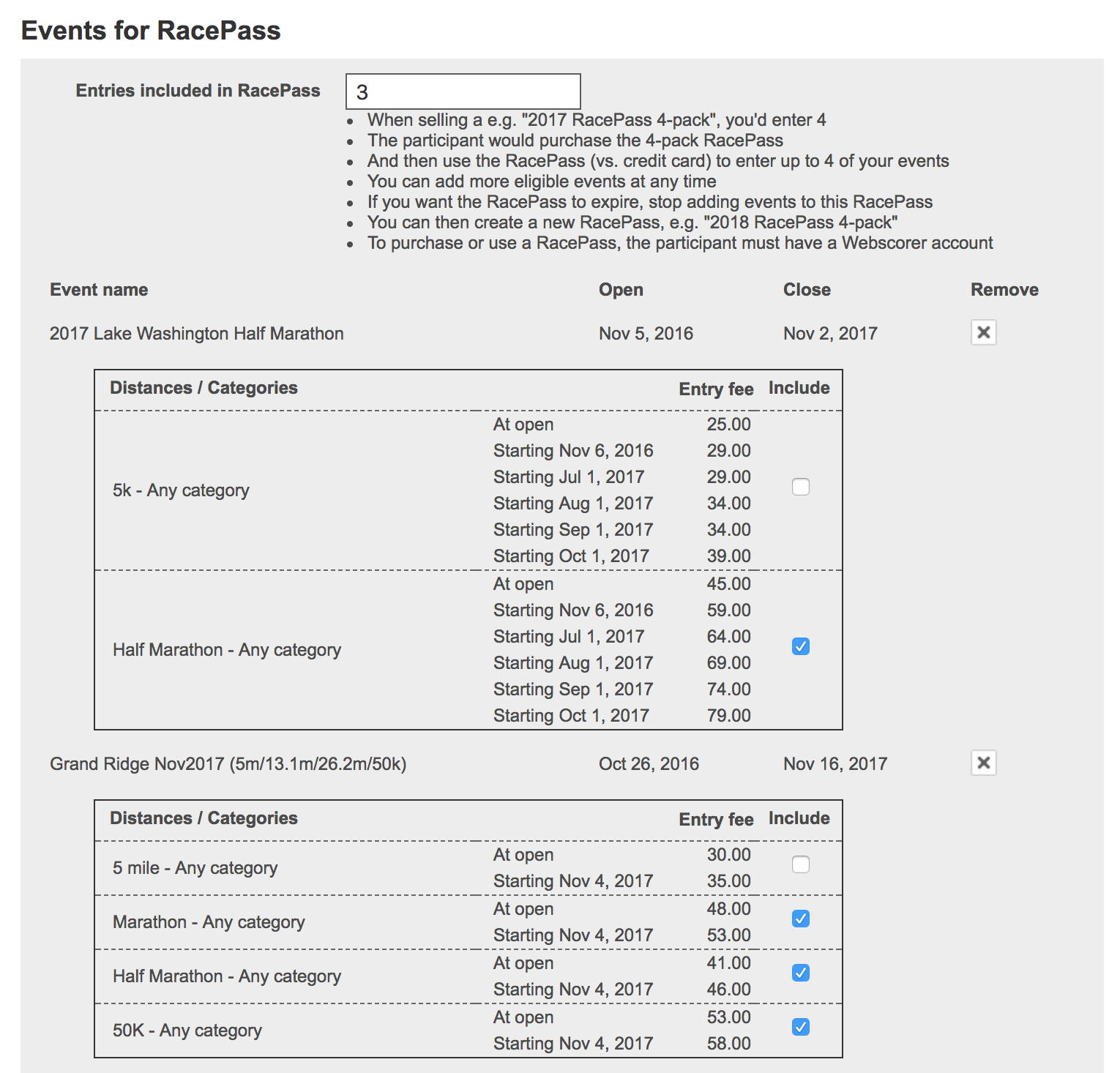The image size is (1120, 1073).
Task: Uncheck the Marathon Any category checkbox
Action: (801, 919)
